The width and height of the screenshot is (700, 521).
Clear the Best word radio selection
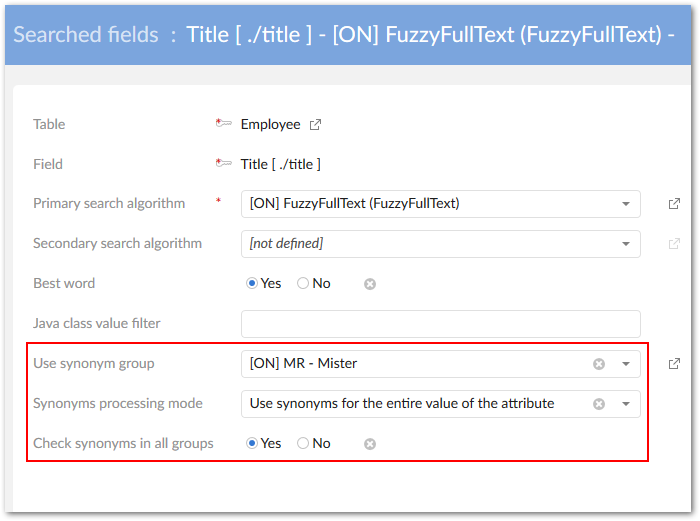370,284
